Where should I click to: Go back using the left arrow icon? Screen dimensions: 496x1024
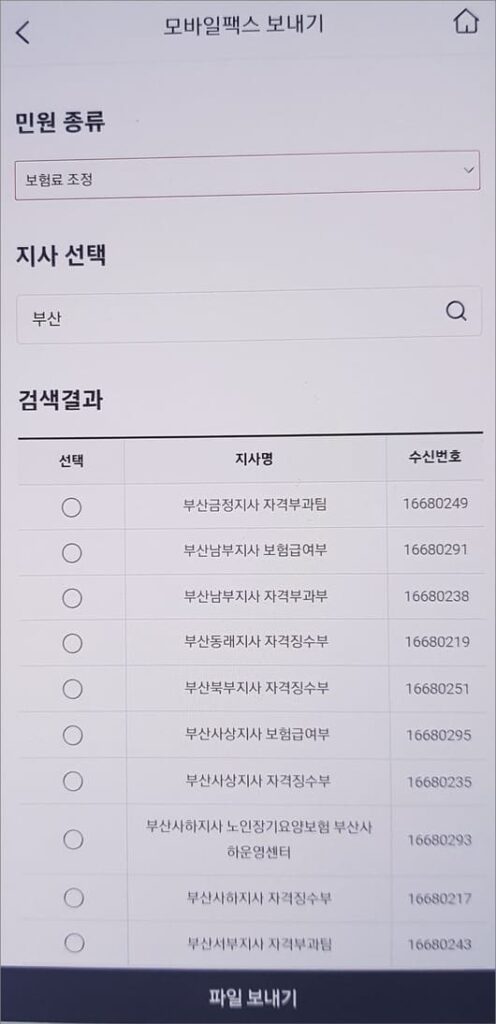pyautogui.click(x=23, y=32)
